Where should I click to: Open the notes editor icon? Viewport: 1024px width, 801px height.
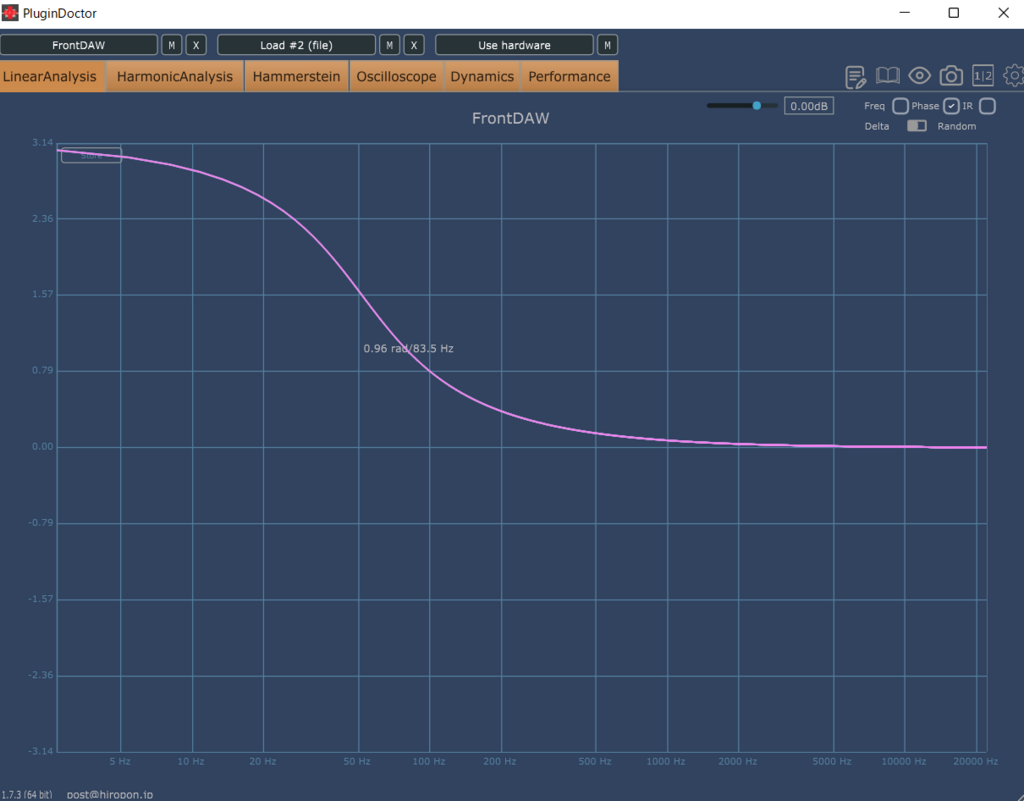[x=856, y=76]
